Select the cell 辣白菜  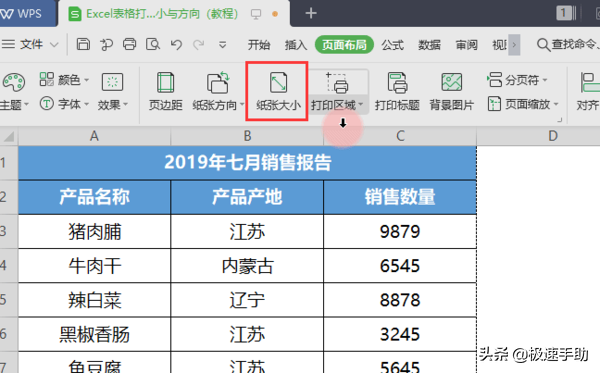tap(94, 300)
